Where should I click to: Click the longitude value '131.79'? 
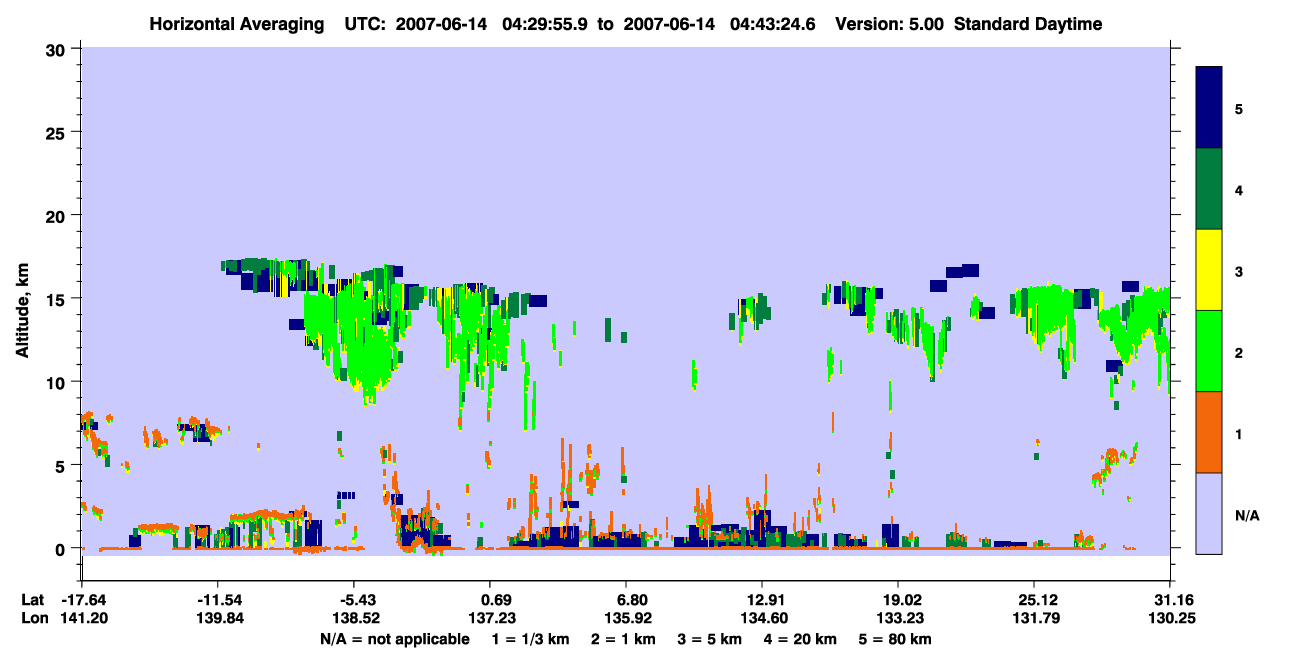coord(1034,618)
